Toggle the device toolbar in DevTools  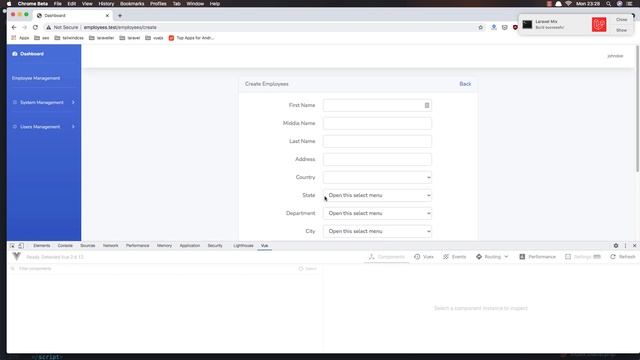pyautogui.click(x=21, y=246)
